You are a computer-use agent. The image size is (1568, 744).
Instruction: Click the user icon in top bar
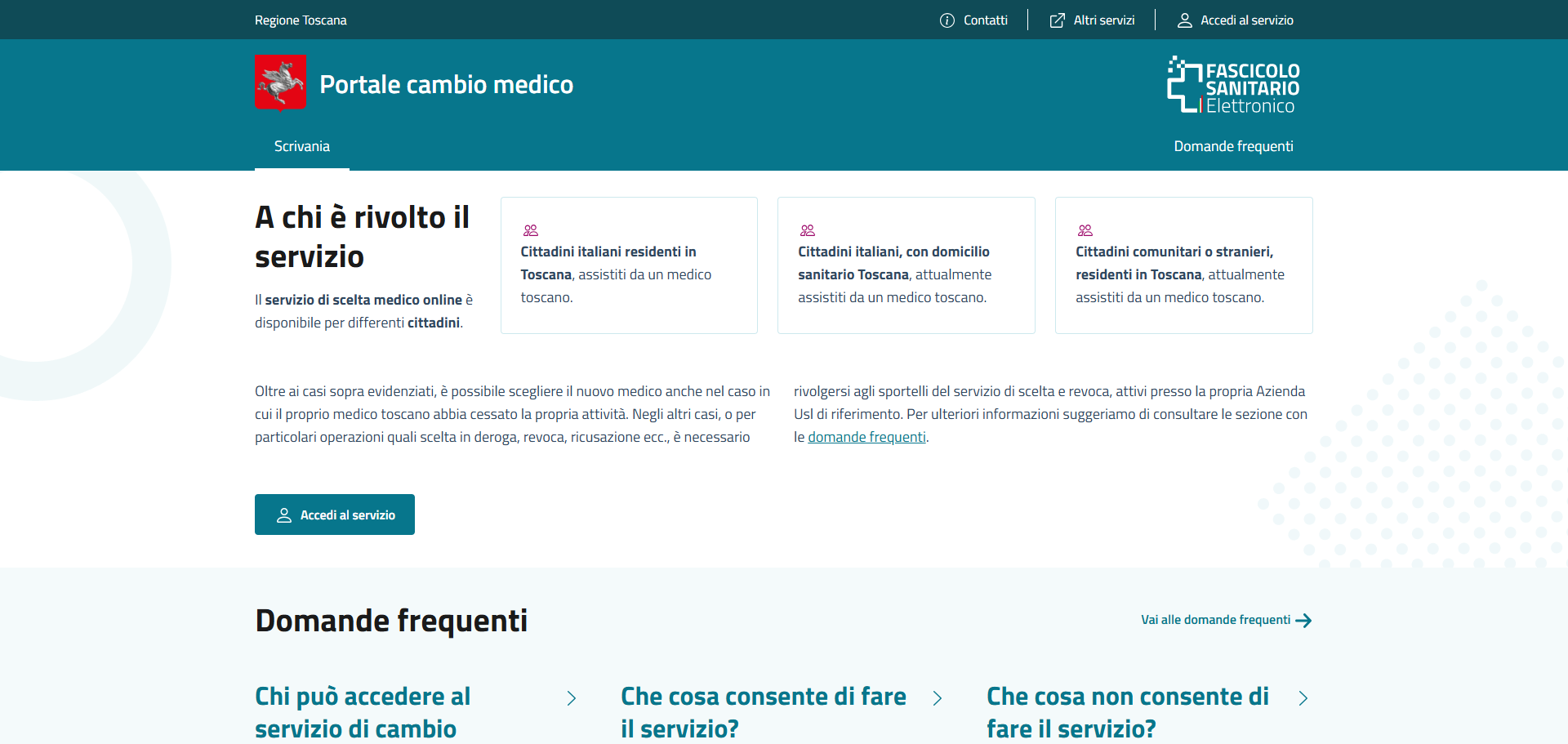pyautogui.click(x=1184, y=20)
